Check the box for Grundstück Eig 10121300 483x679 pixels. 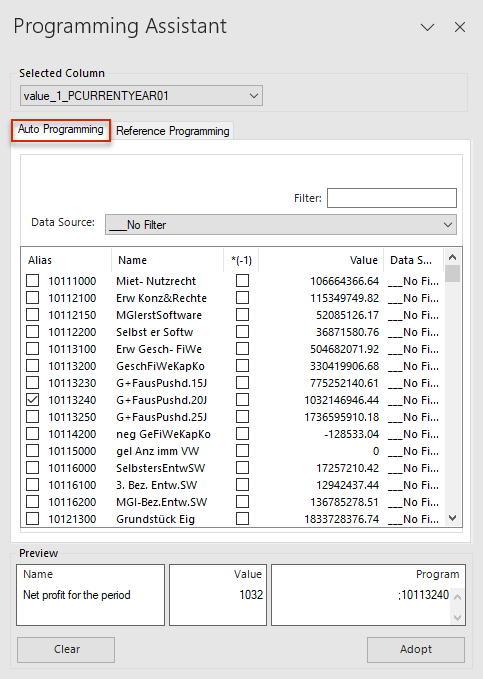coord(32,518)
